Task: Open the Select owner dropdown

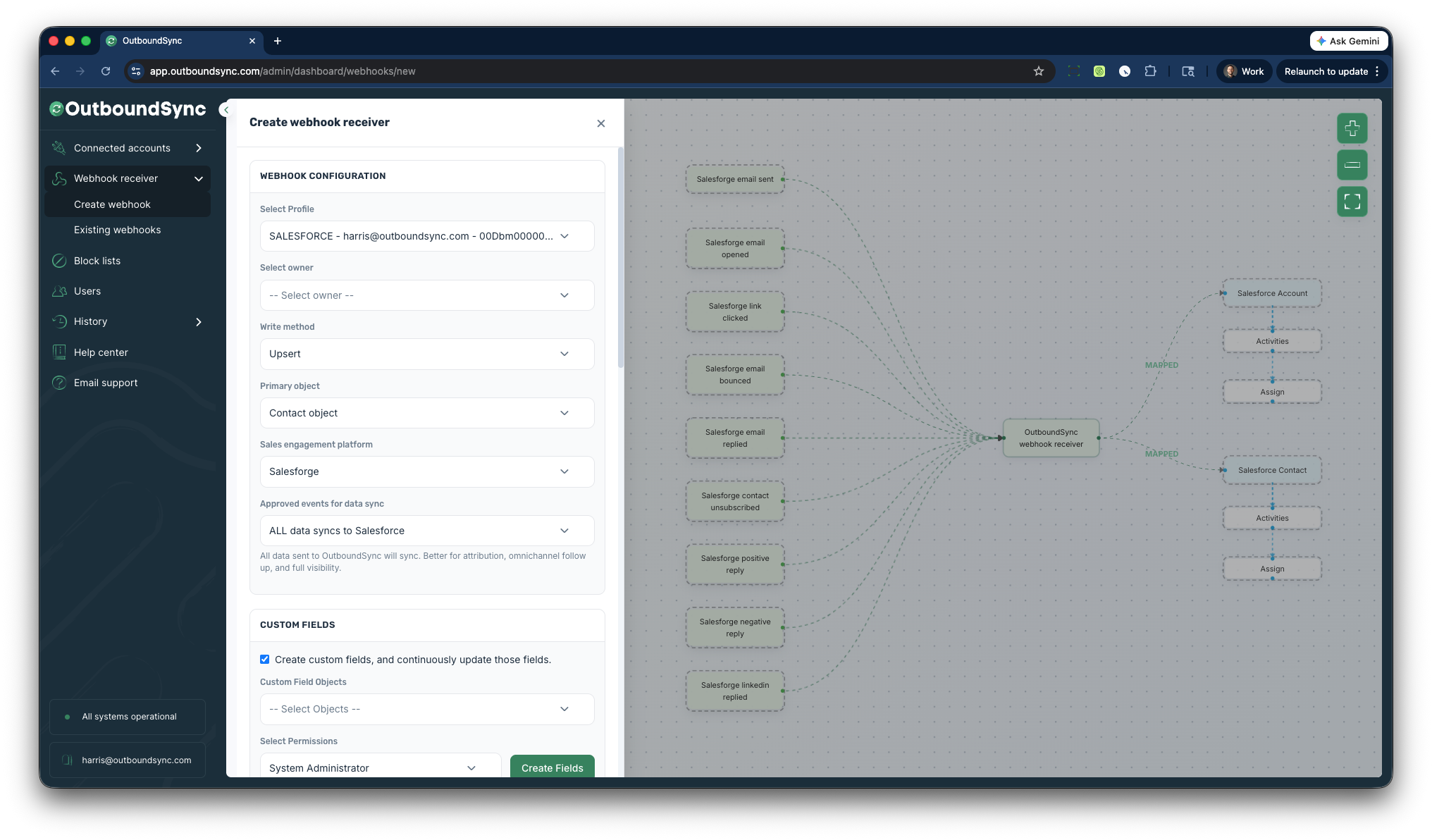Action: tap(426, 295)
